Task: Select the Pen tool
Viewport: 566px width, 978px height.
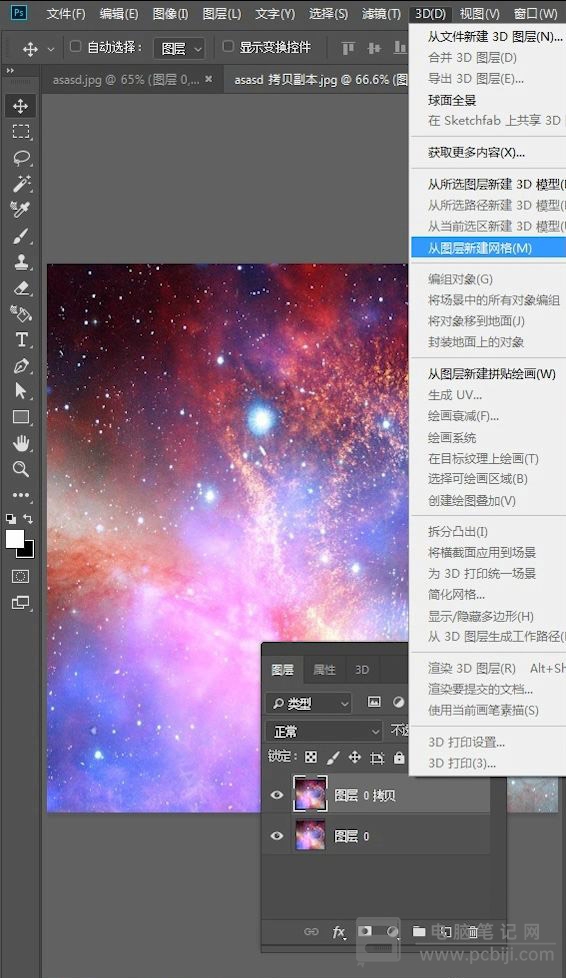Action: coord(21,366)
